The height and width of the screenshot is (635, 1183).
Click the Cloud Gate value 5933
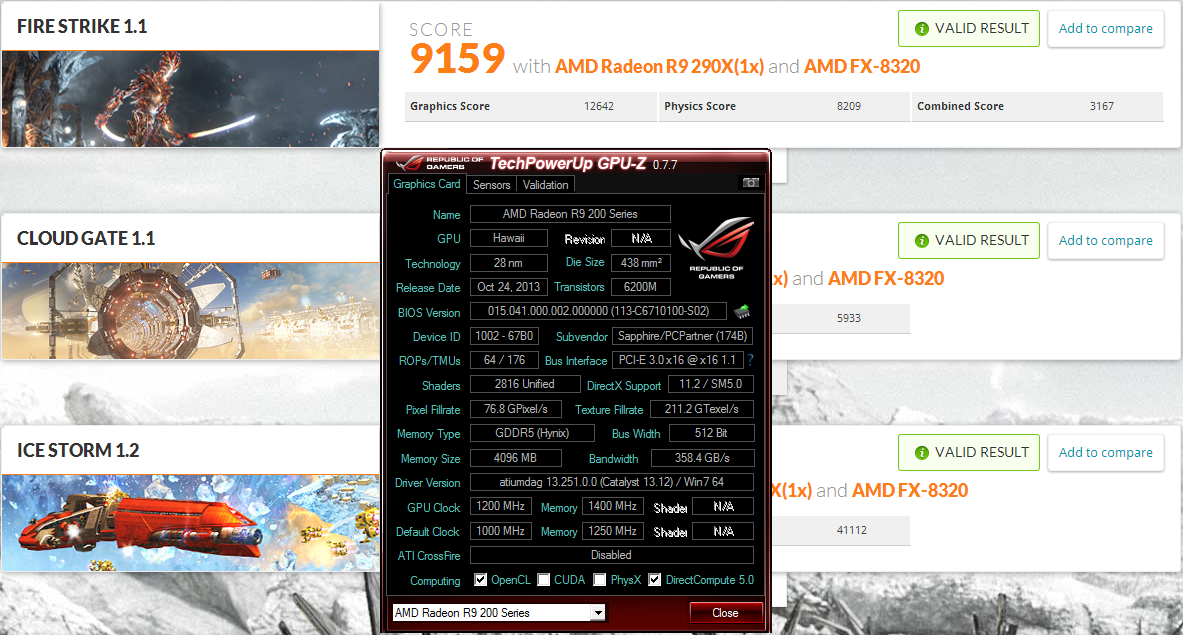click(x=849, y=318)
